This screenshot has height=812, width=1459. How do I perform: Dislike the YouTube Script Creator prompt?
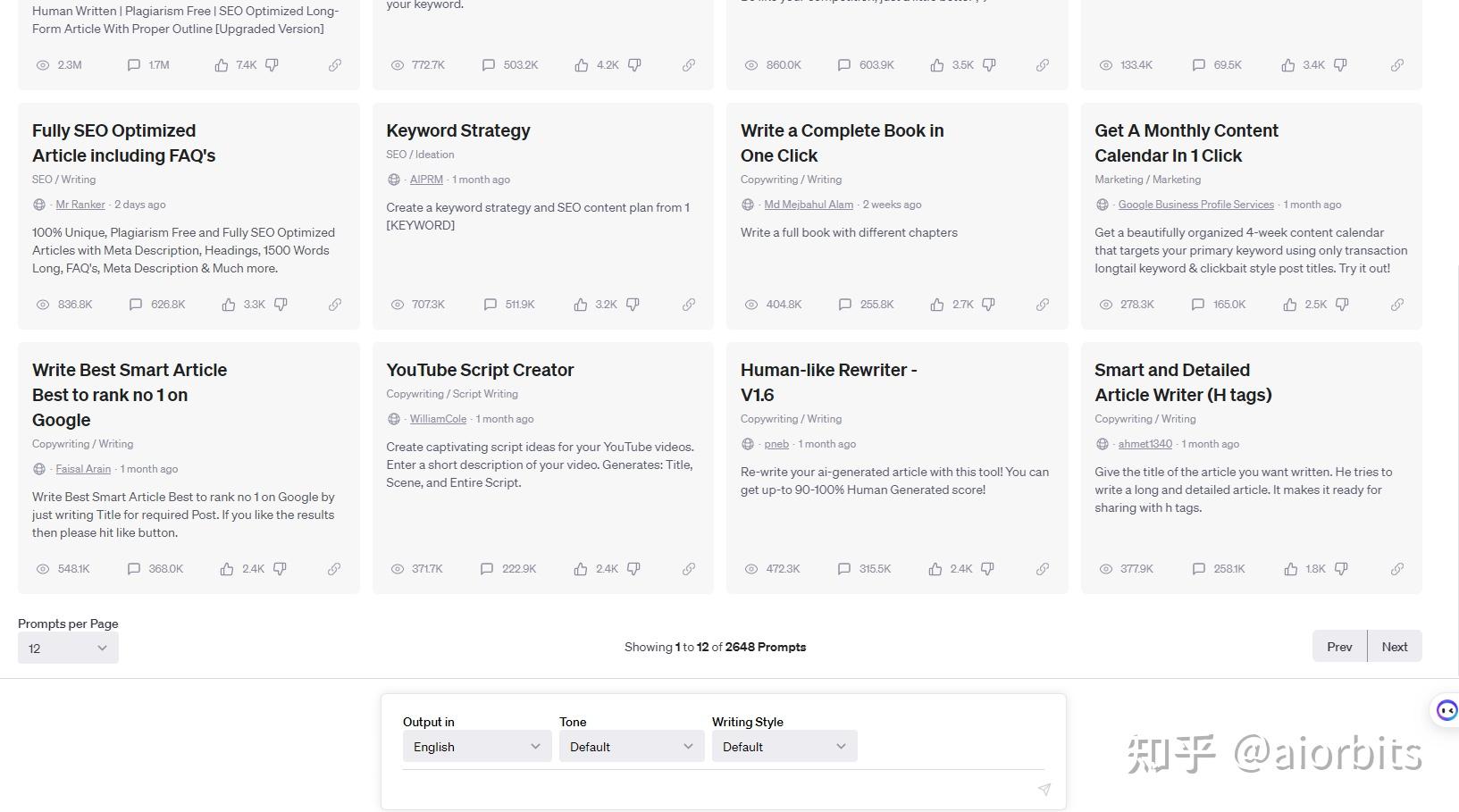(x=633, y=569)
